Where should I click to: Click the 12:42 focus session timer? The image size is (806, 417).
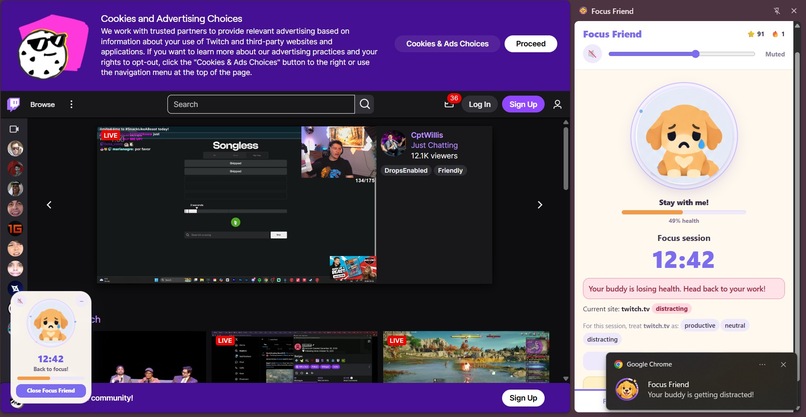(x=684, y=260)
